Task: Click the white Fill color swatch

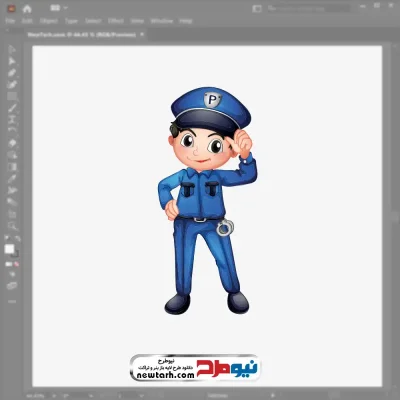Action: coord(9,249)
